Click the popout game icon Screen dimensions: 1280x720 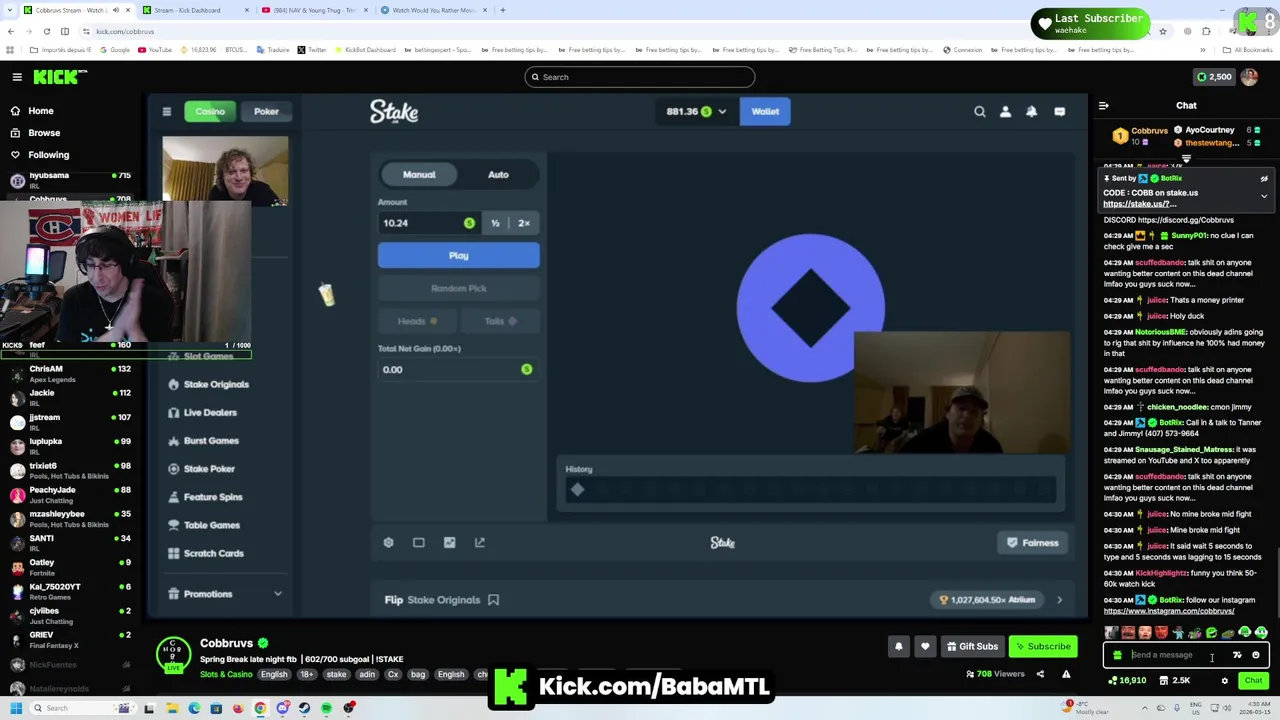tap(480, 542)
